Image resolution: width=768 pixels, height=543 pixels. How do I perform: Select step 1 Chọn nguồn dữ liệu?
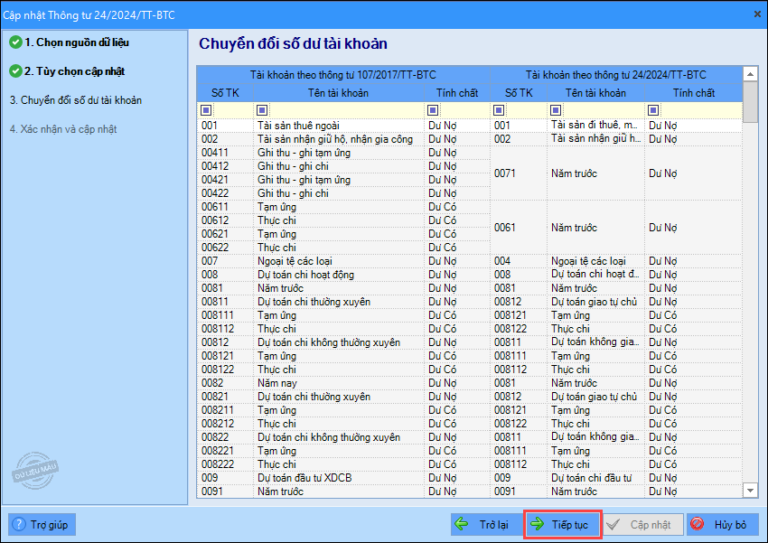pos(76,43)
